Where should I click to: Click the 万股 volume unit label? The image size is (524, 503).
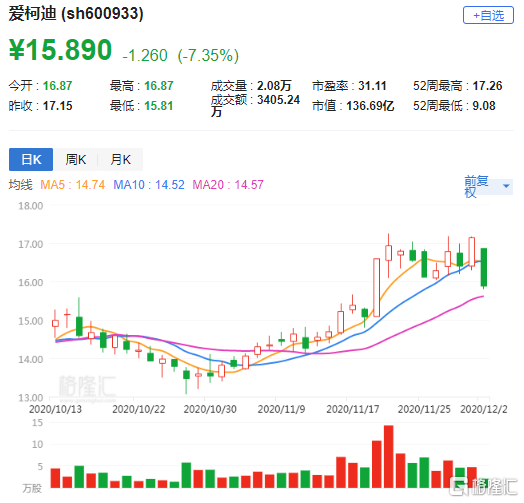pos(32,488)
